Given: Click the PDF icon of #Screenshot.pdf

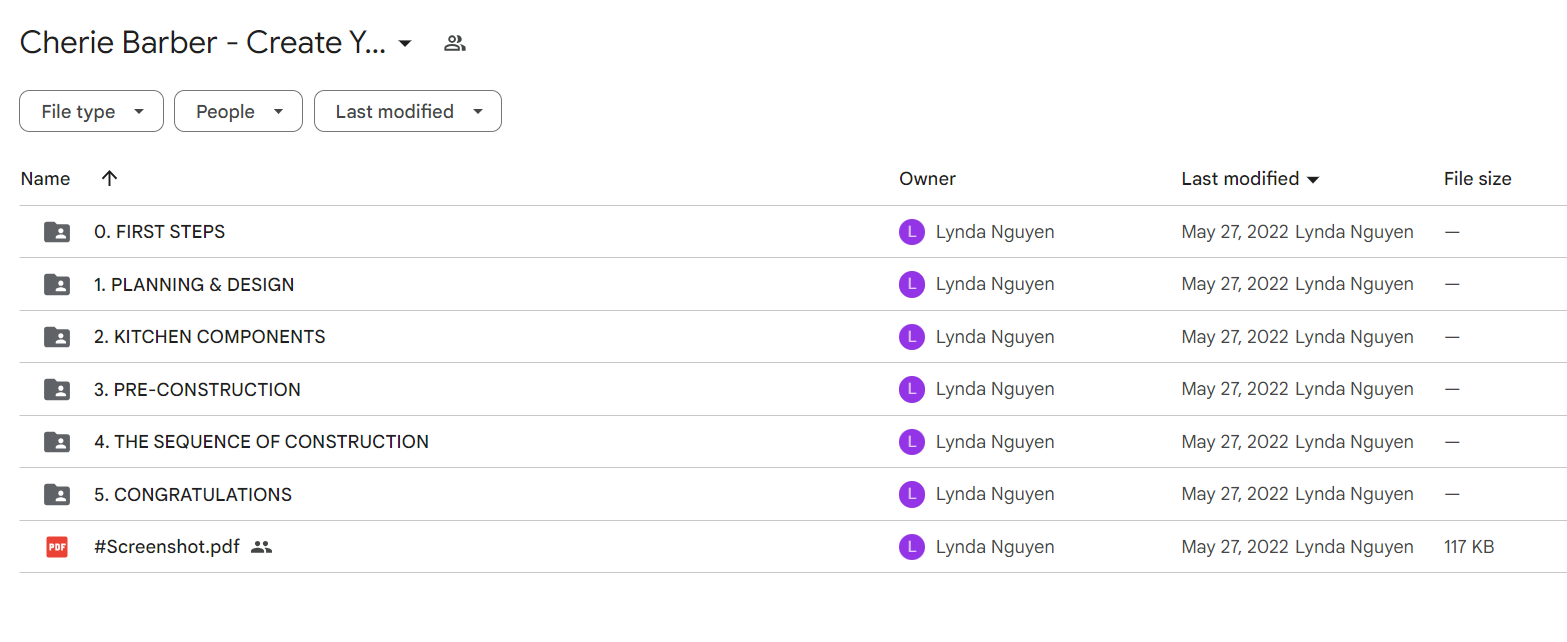Looking at the screenshot, I should point(57,547).
